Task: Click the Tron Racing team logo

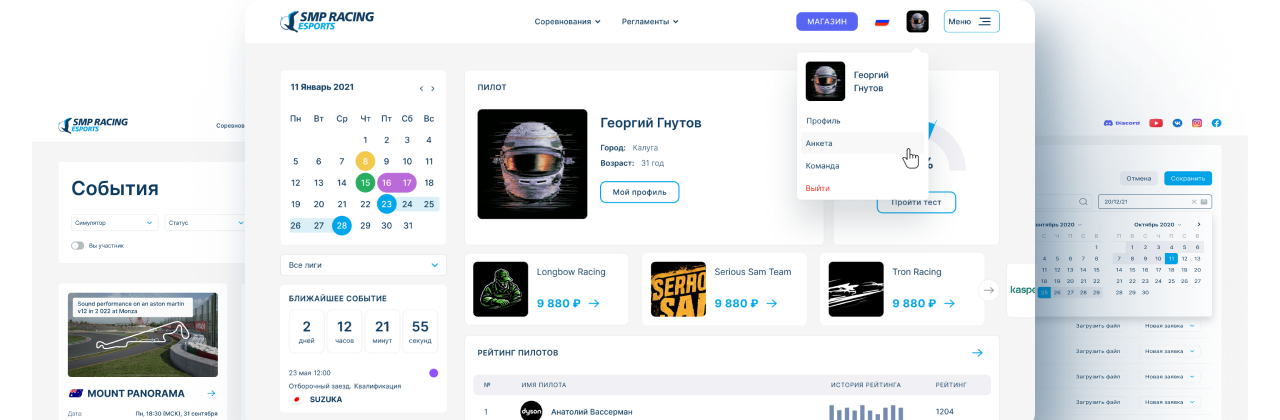Action: coord(856,289)
